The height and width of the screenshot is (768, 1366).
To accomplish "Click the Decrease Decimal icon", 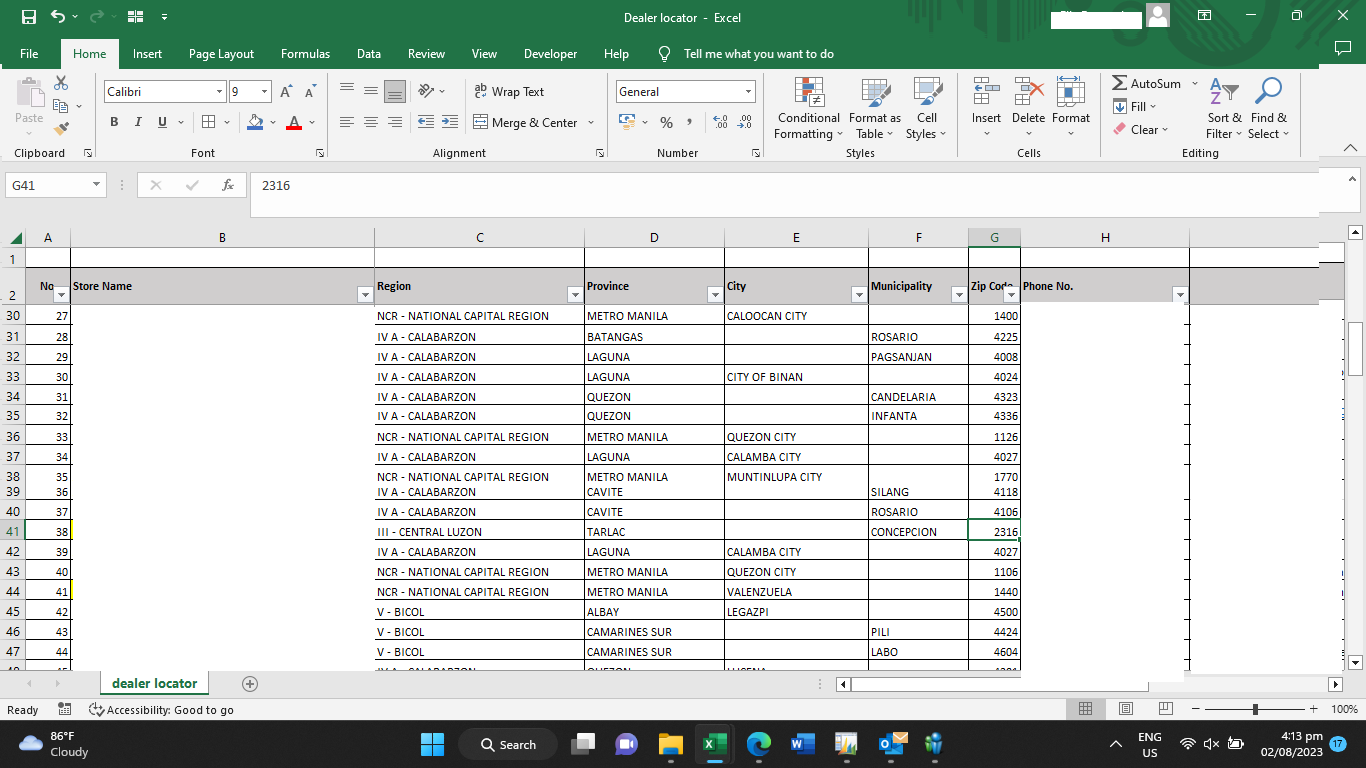I will 745,122.
